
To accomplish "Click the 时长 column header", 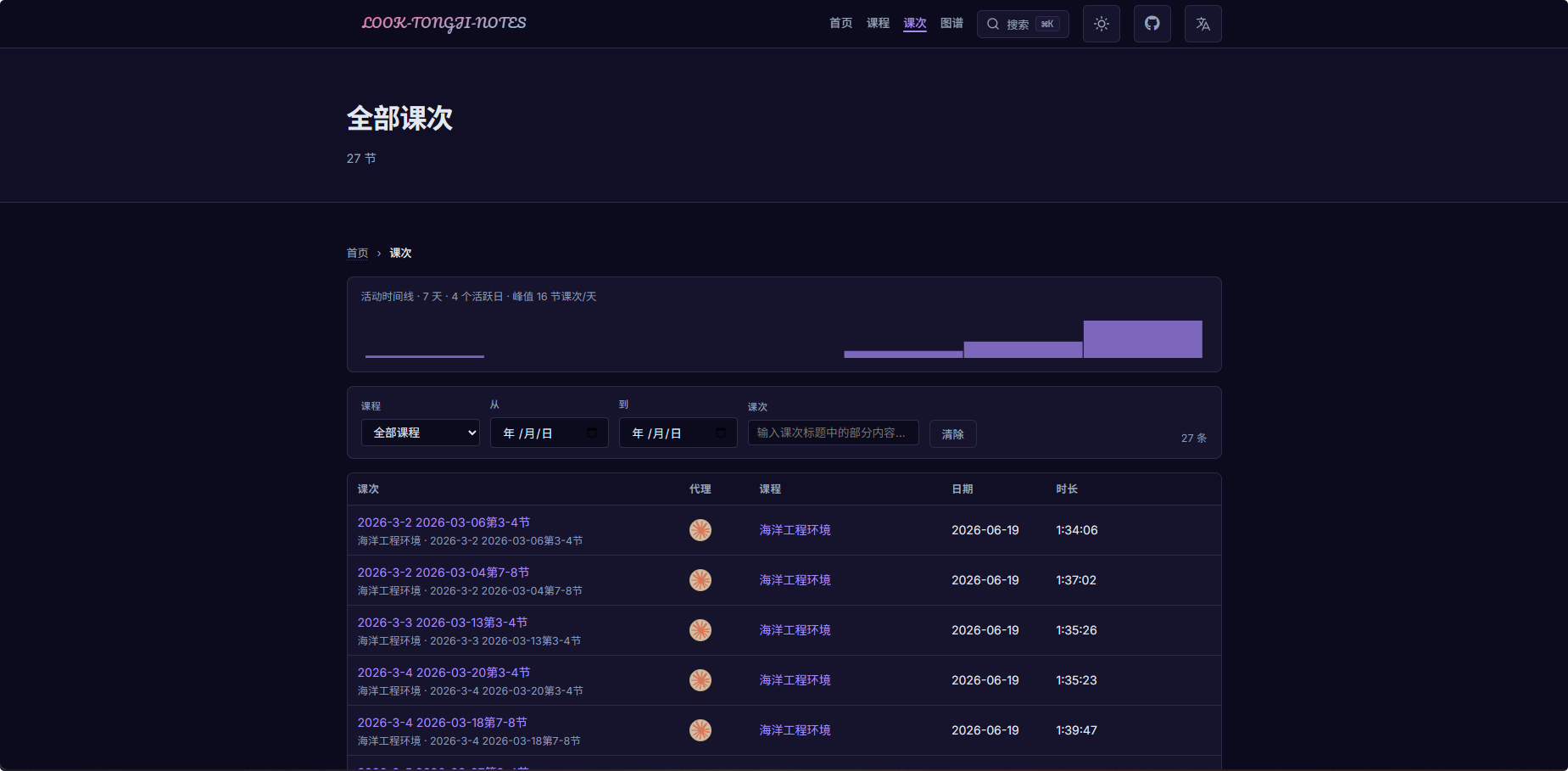I will tap(1067, 489).
